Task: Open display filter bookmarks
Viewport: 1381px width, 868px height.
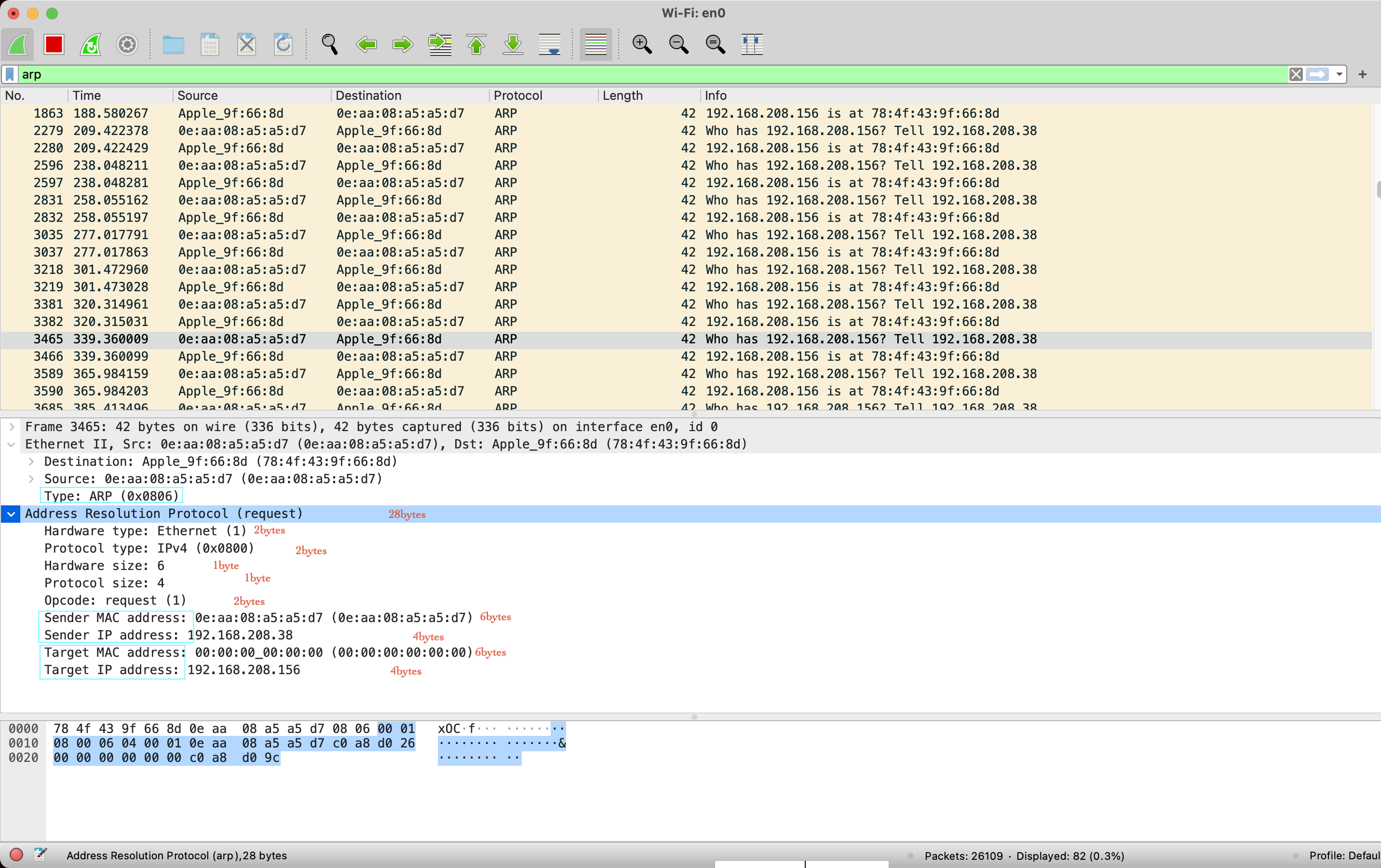Action: pos(10,74)
